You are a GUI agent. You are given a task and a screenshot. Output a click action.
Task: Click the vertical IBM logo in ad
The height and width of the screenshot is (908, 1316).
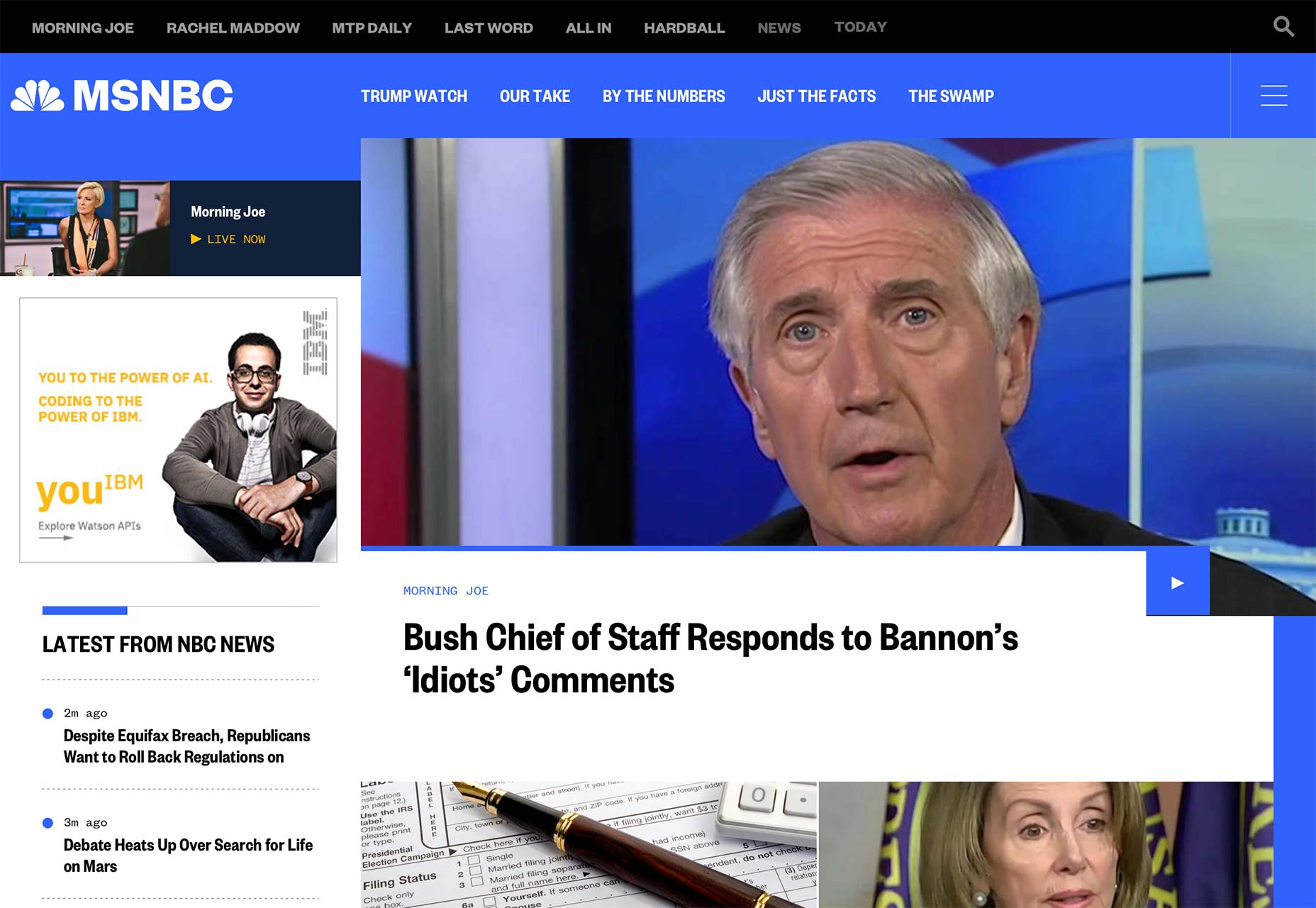tap(316, 343)
